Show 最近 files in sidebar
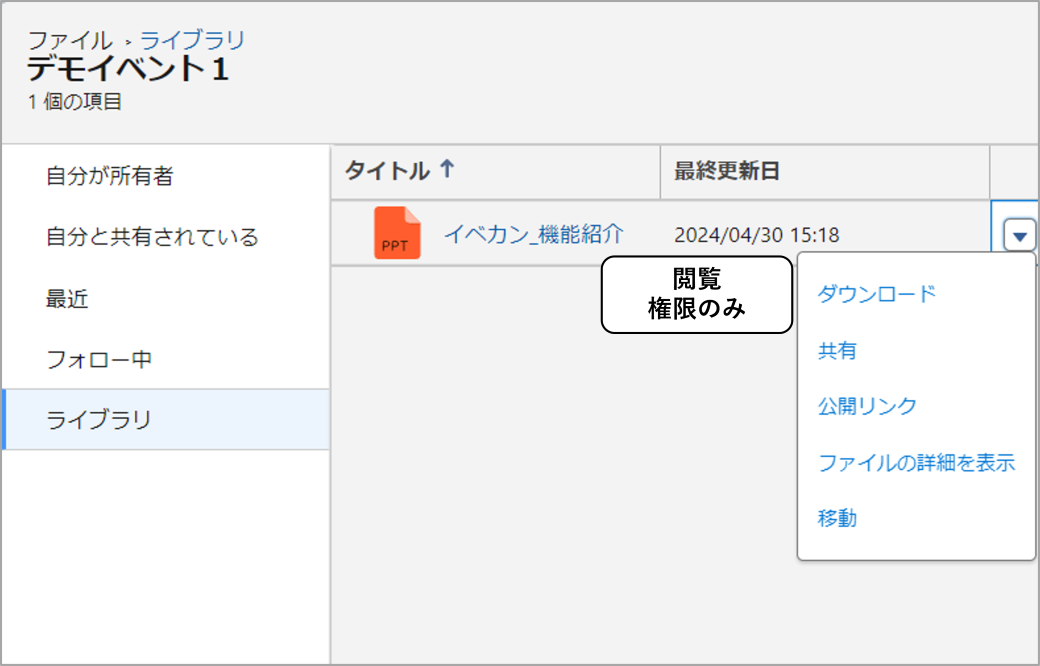 pyautogui.click(x=68, y=298)
